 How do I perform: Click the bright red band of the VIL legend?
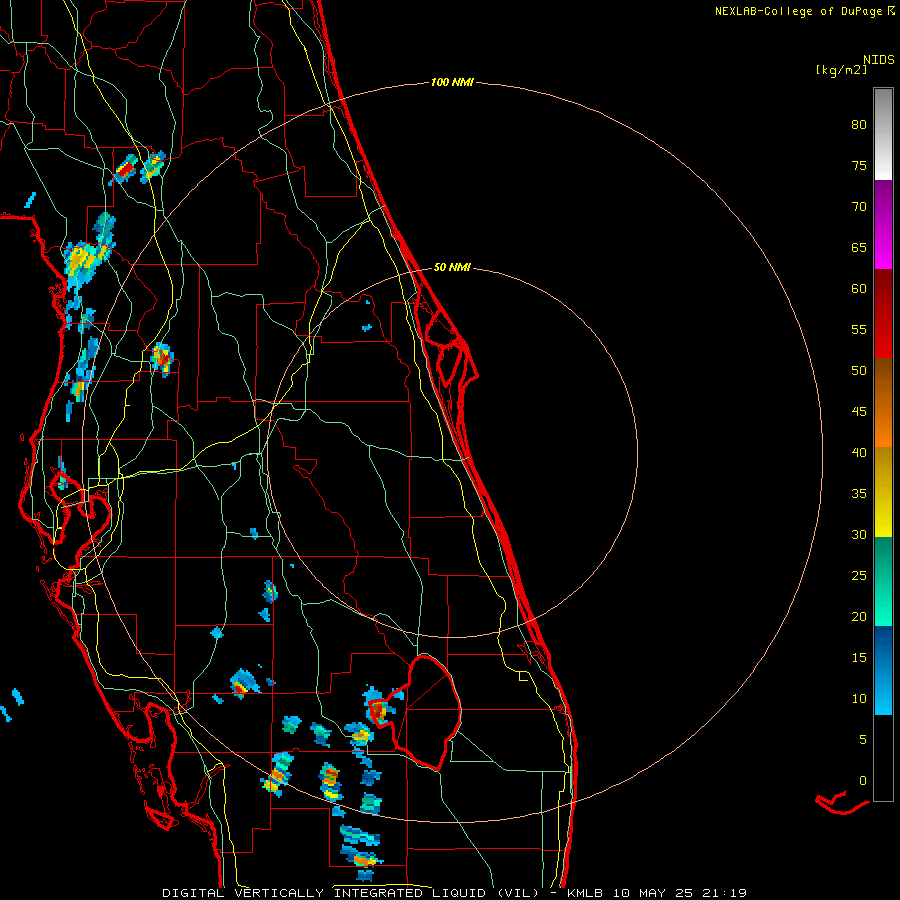[883, 313]
